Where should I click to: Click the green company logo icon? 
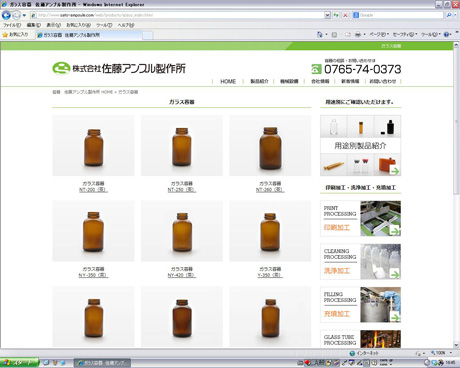click(x=61, y=68)
